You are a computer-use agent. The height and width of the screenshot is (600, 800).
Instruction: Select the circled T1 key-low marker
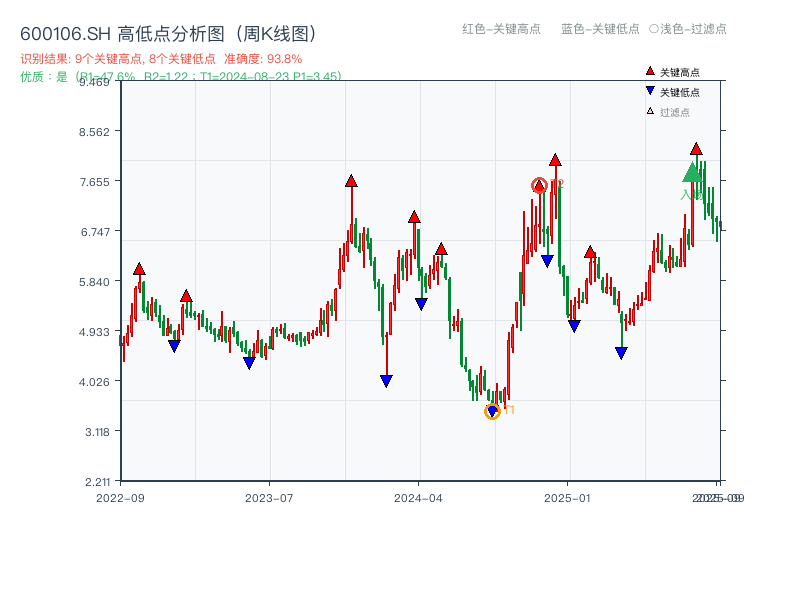[x=491, y=411]
